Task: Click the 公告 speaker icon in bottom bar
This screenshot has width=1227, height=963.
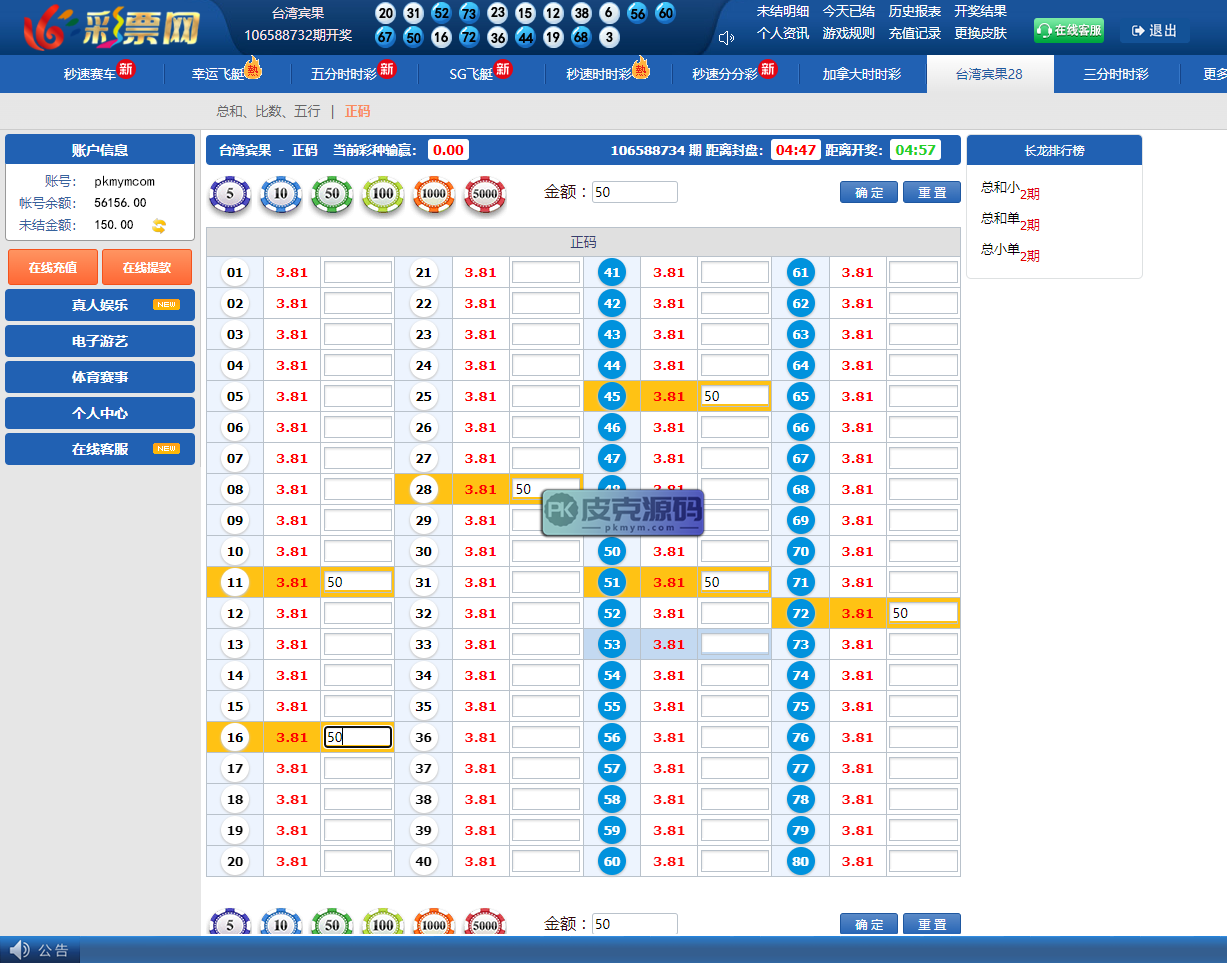Action: point(19,950)
